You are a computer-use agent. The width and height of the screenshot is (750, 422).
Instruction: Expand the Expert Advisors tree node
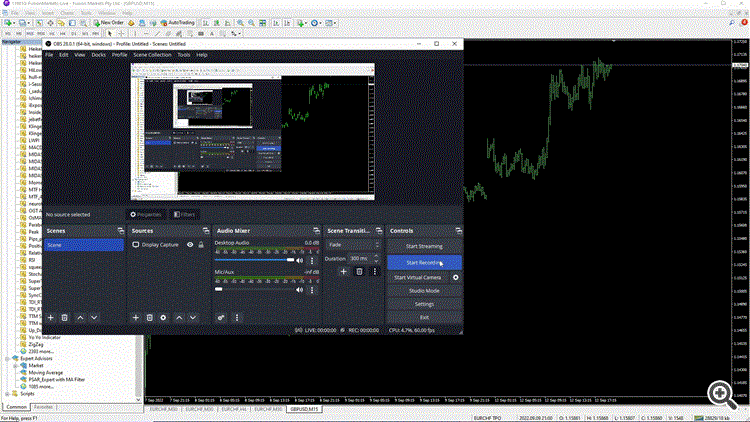pos(7,358)
